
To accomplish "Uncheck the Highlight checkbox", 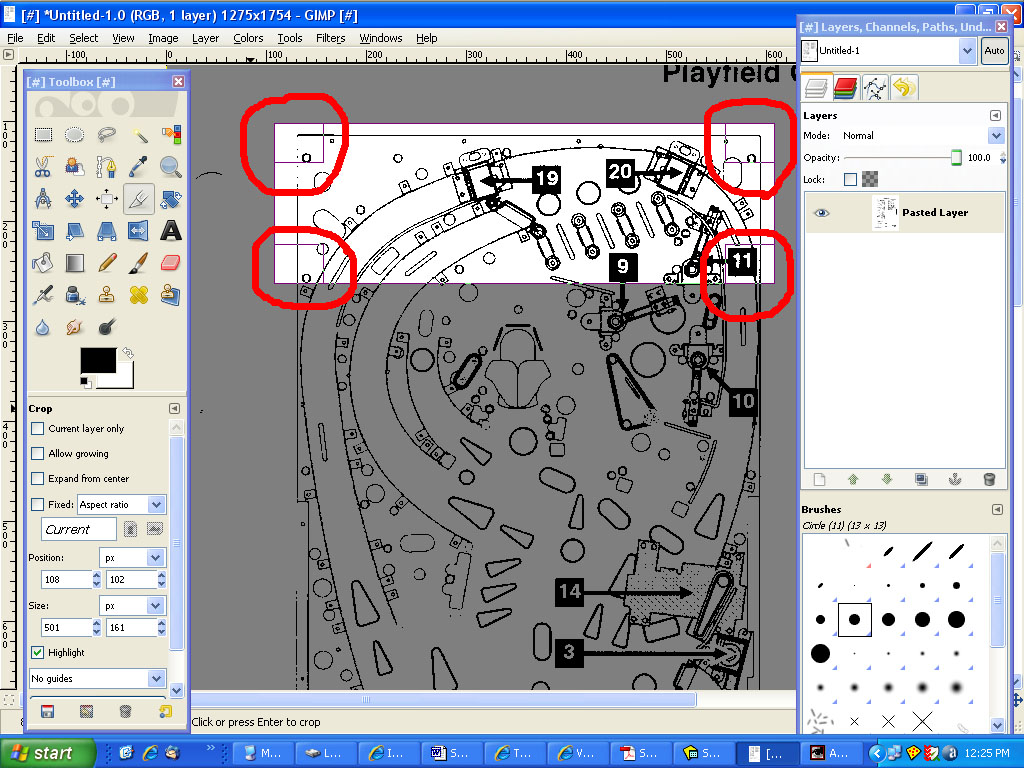I will pyautogui.click(x=38, y=652).
